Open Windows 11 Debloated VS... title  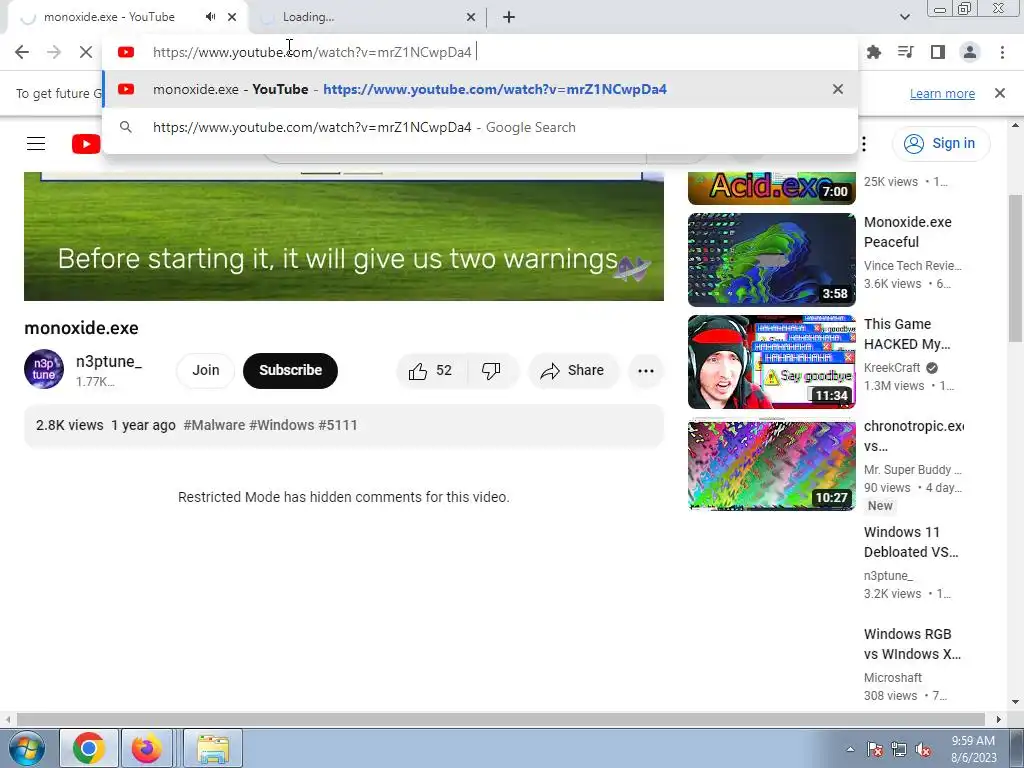[x=911, y=541]
